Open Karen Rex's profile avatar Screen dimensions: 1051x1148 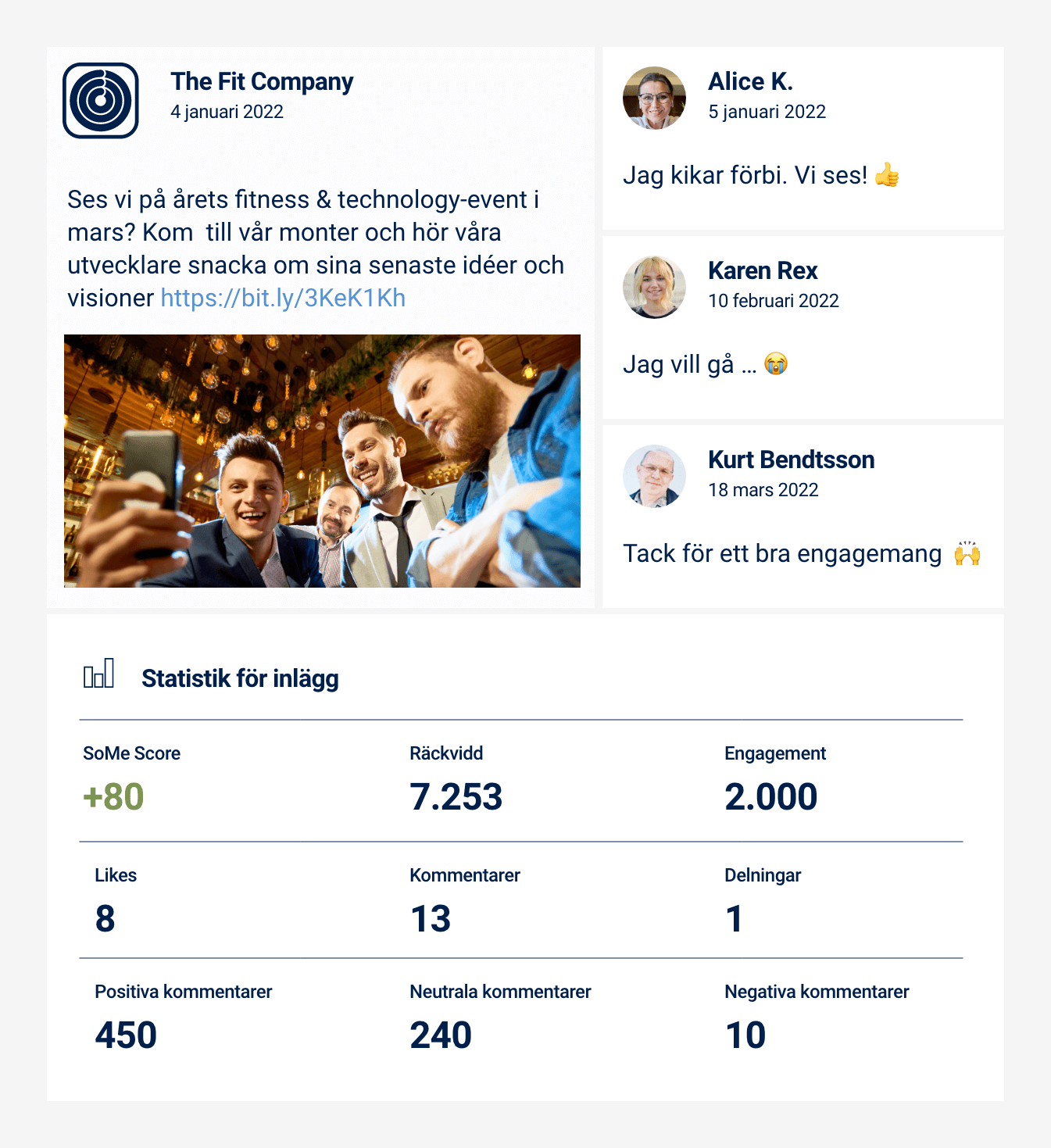click(654, 287)
